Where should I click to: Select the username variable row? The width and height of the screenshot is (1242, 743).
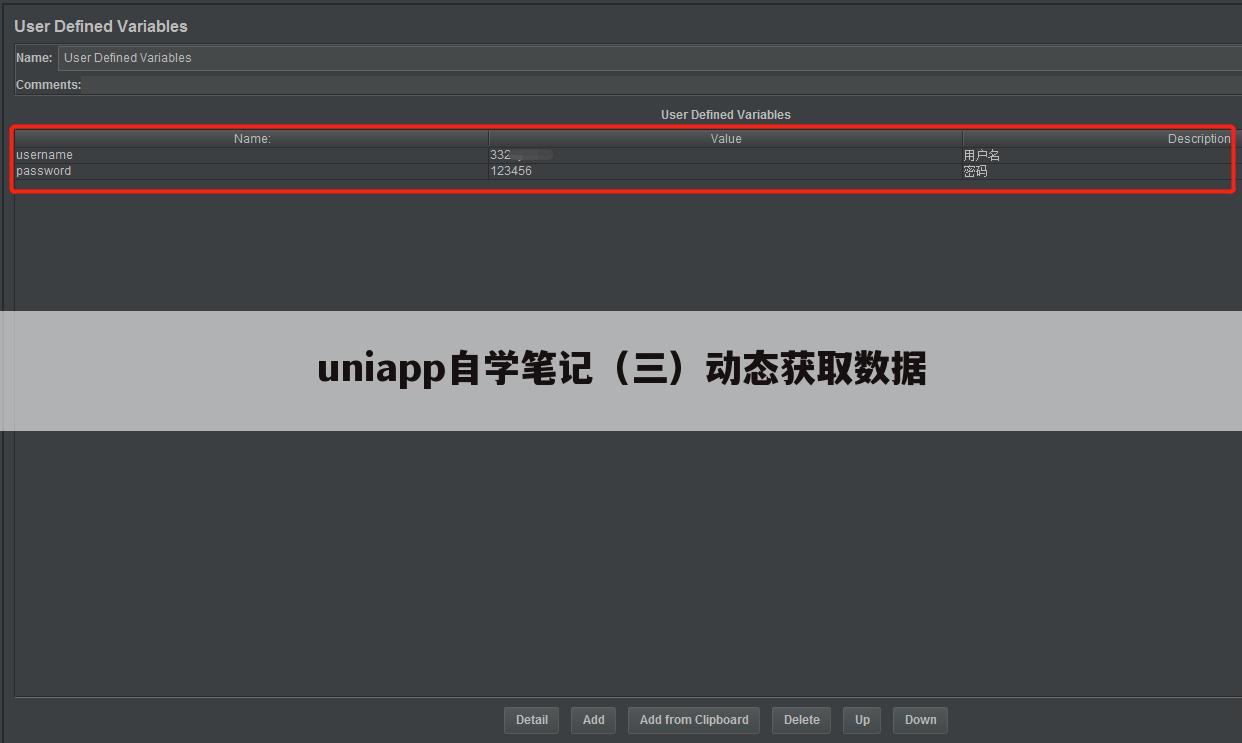coord(250,155)
